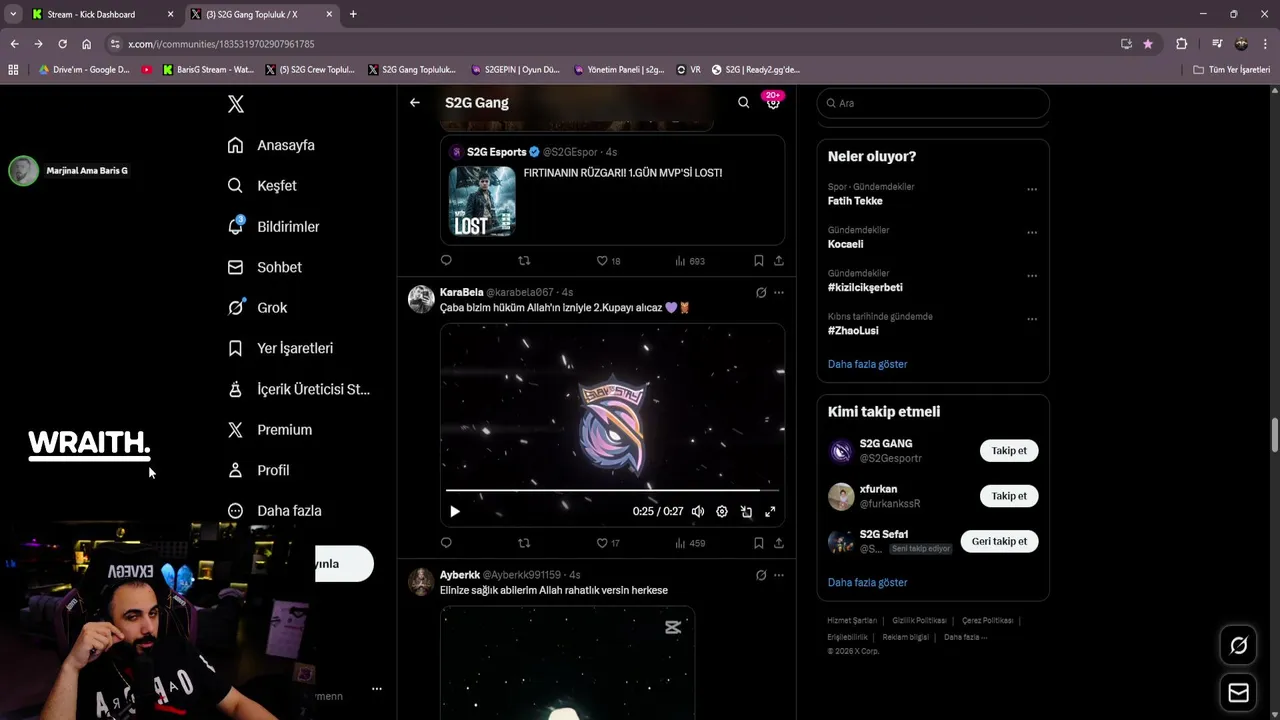Open community members icon with 20+ badge
The width and height of the screenshot is (1280, 720).
(x=773, y=101)
